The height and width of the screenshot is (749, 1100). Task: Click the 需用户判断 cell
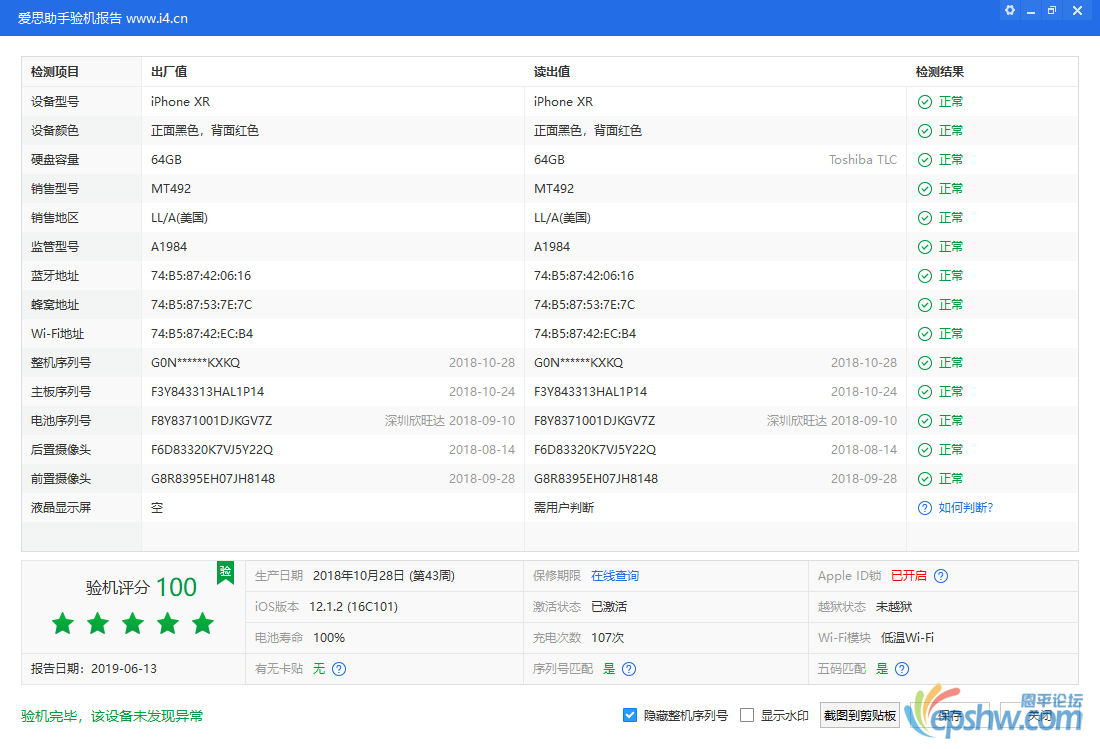[564, 508]
